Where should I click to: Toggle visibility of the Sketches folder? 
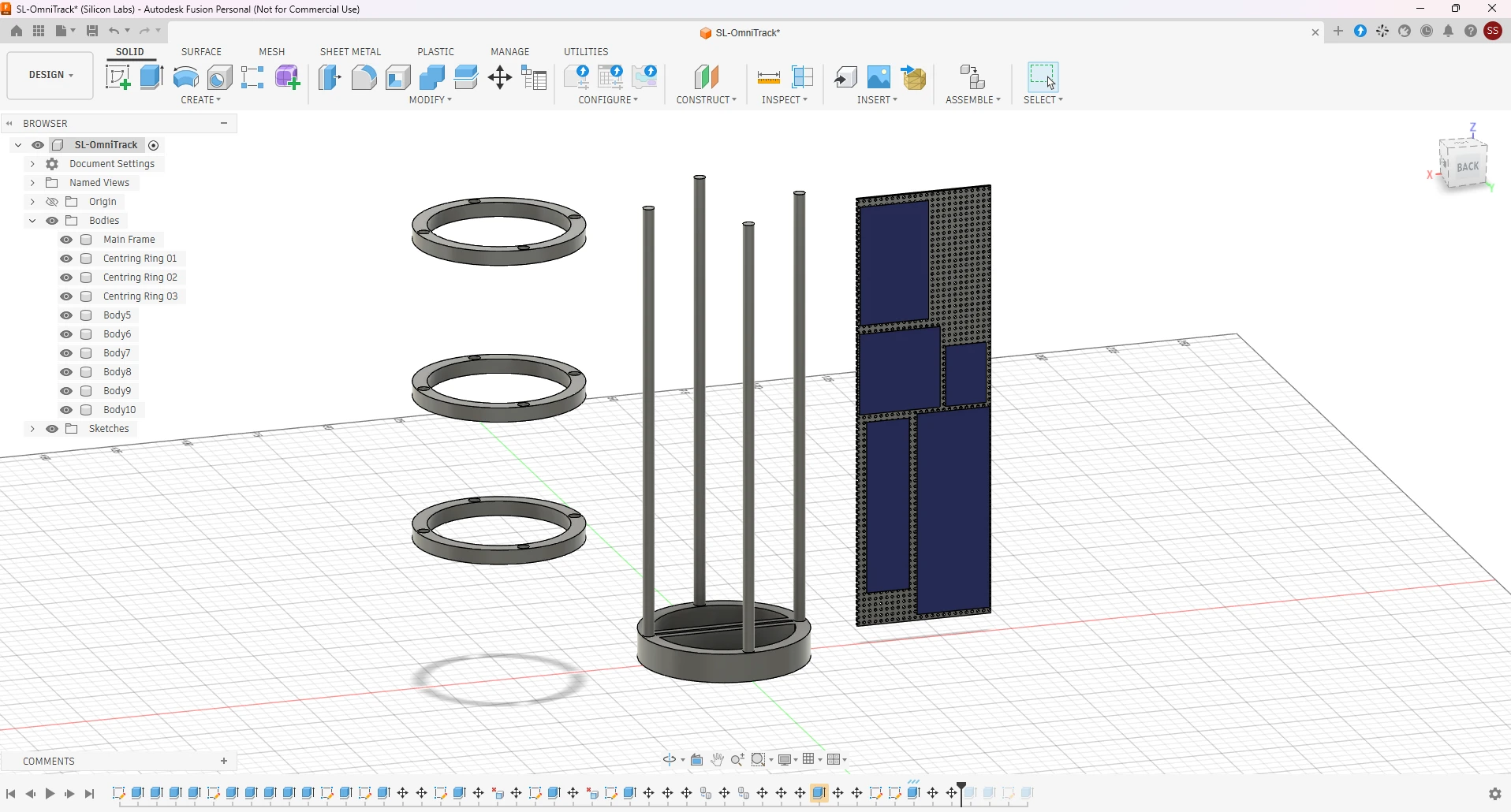click(x=52, y=429)
